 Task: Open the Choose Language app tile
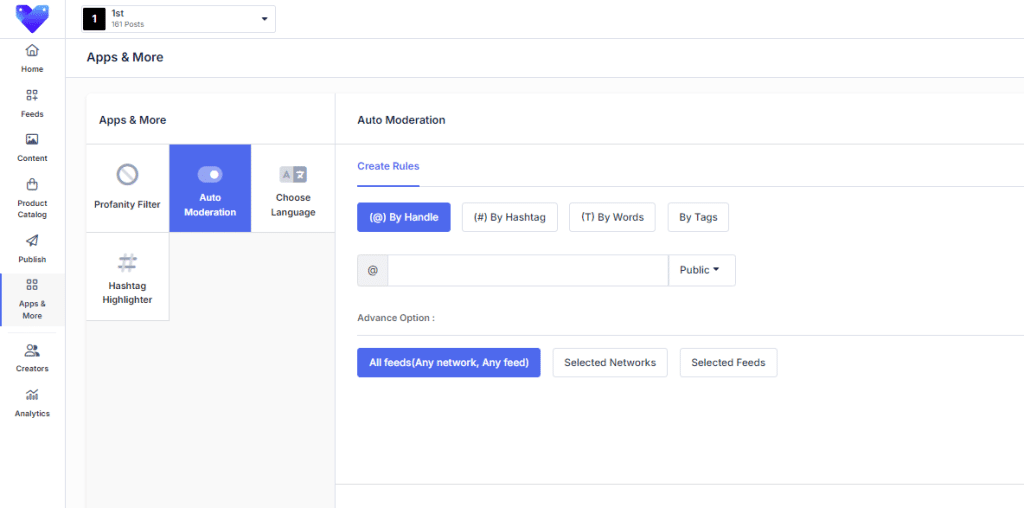[x=293, y=188]
